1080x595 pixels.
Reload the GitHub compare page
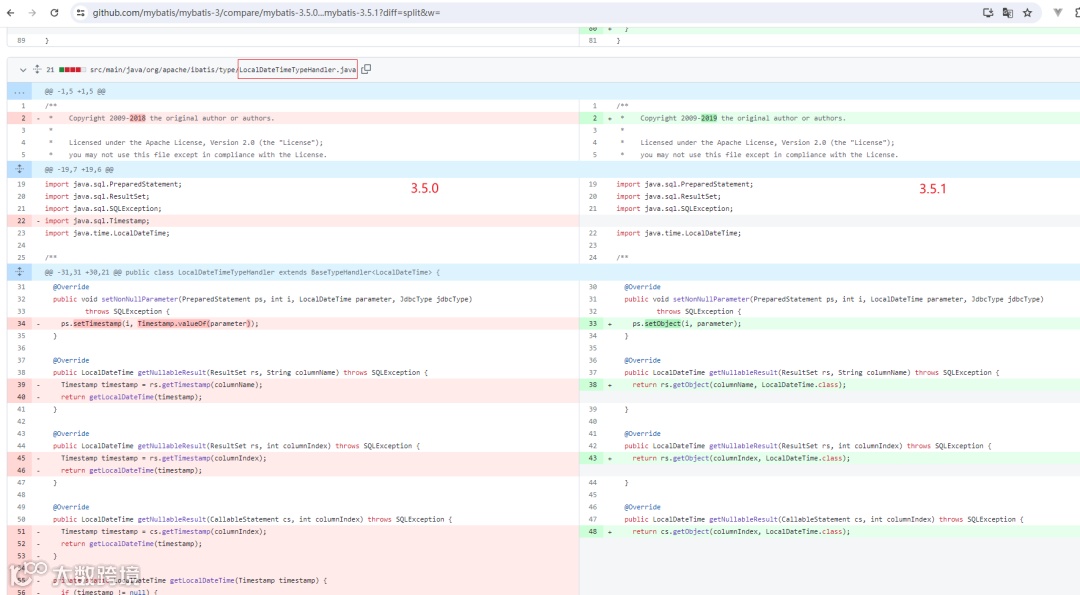coord(54,12)
